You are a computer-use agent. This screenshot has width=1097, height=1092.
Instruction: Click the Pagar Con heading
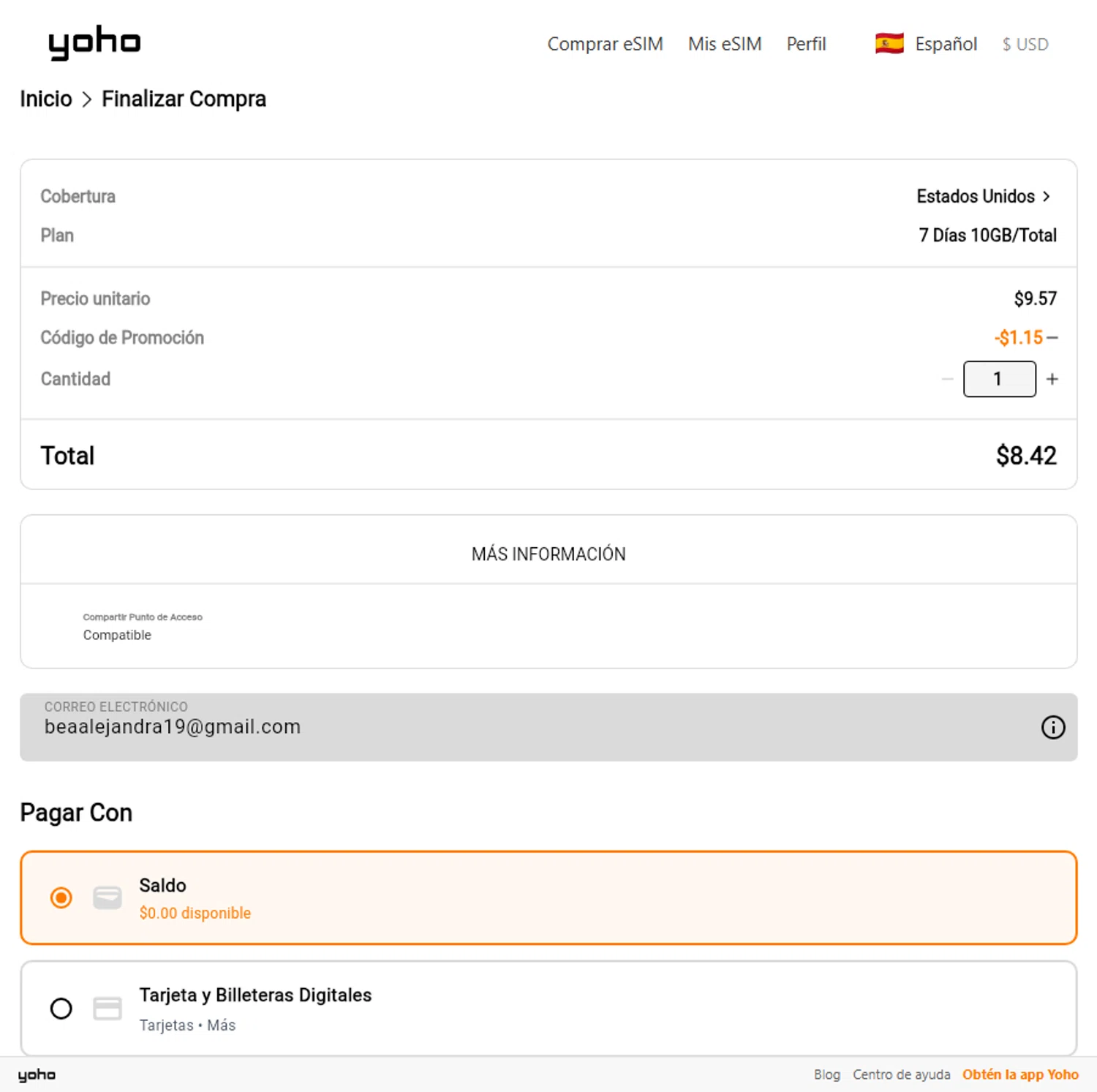76,813
